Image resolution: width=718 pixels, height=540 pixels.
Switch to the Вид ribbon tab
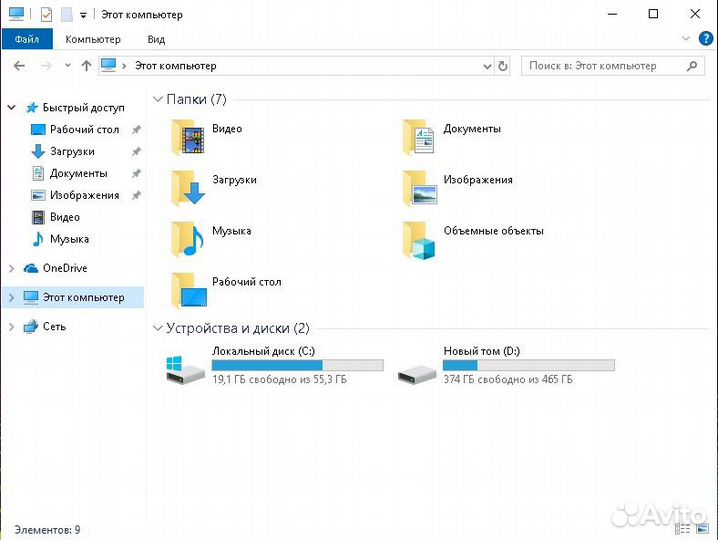point(156,39)
